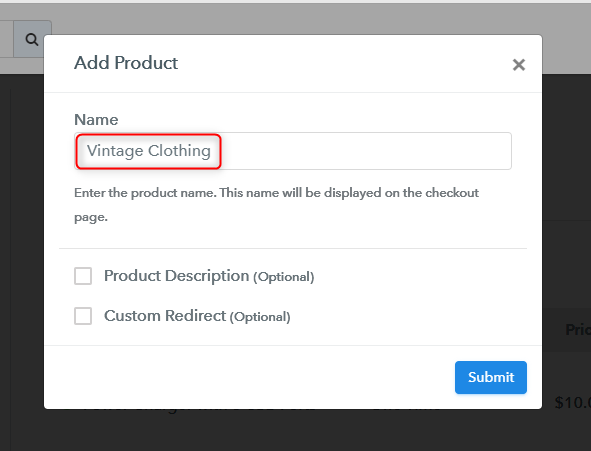The image size is (591, 451).
Task: Click the search magnifier icon
Action: coord(32,39)
